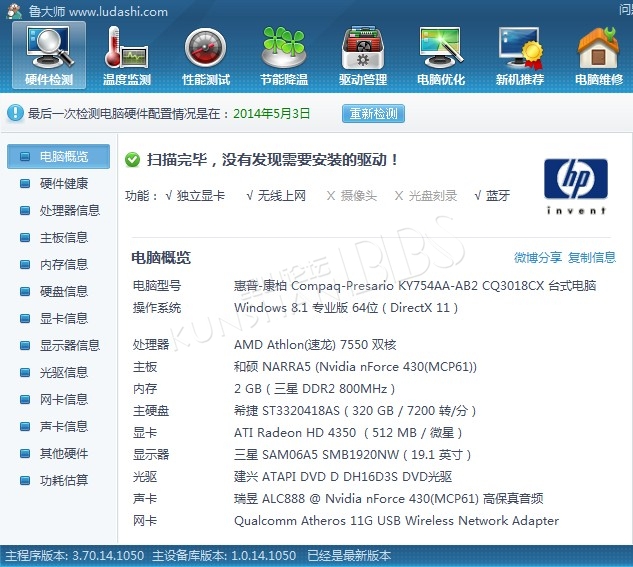The image size is (633, 567).
Task: Click the detection date 2014年5月3日
Action: [x=272, y=113]
